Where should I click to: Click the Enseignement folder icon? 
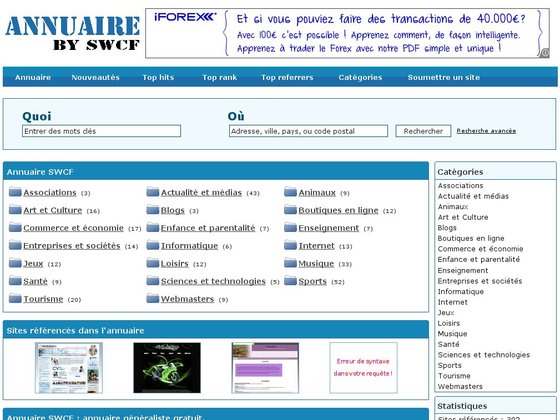coord(290,227)
